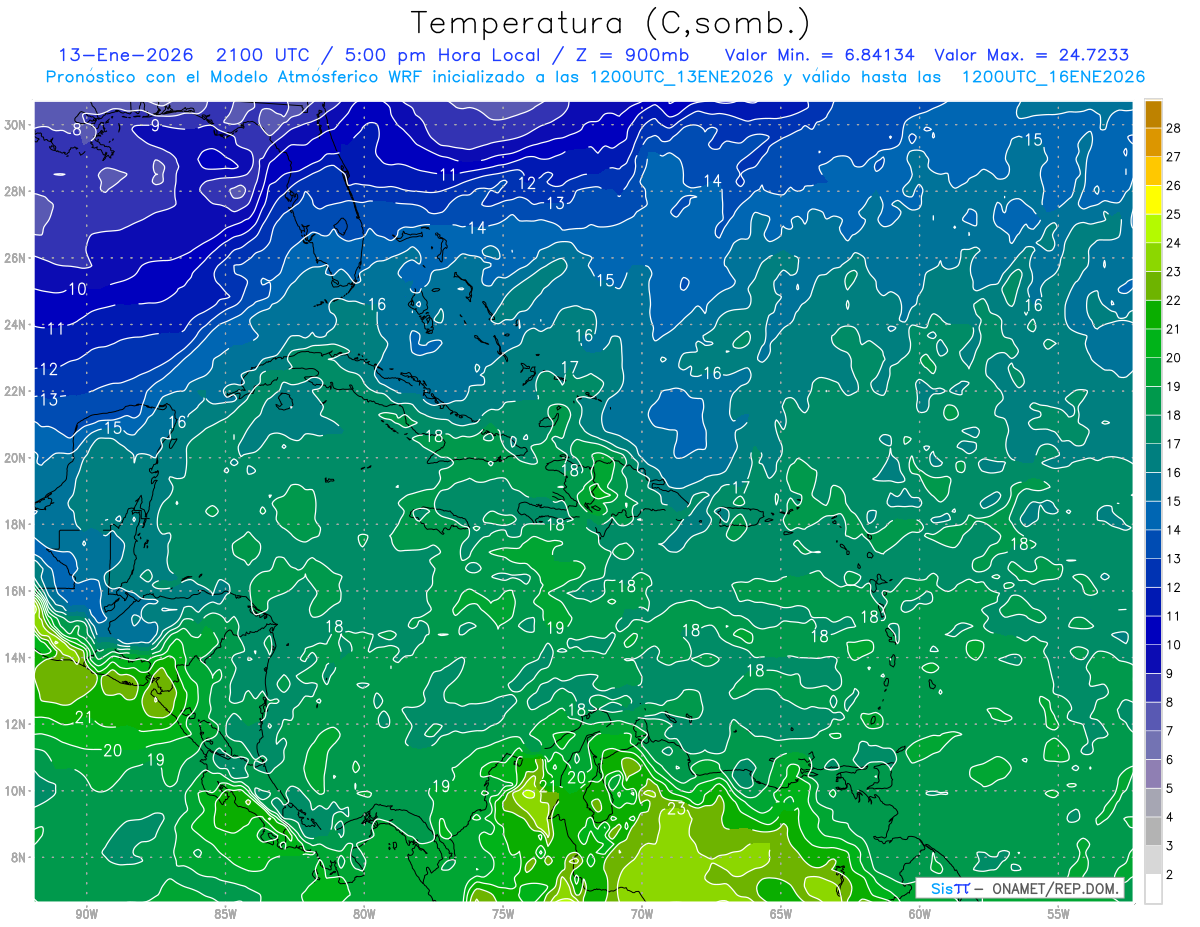Screen dimensions: 1200x927
Task: Click the '24N' latitude axis label
Action: (15, 325)
